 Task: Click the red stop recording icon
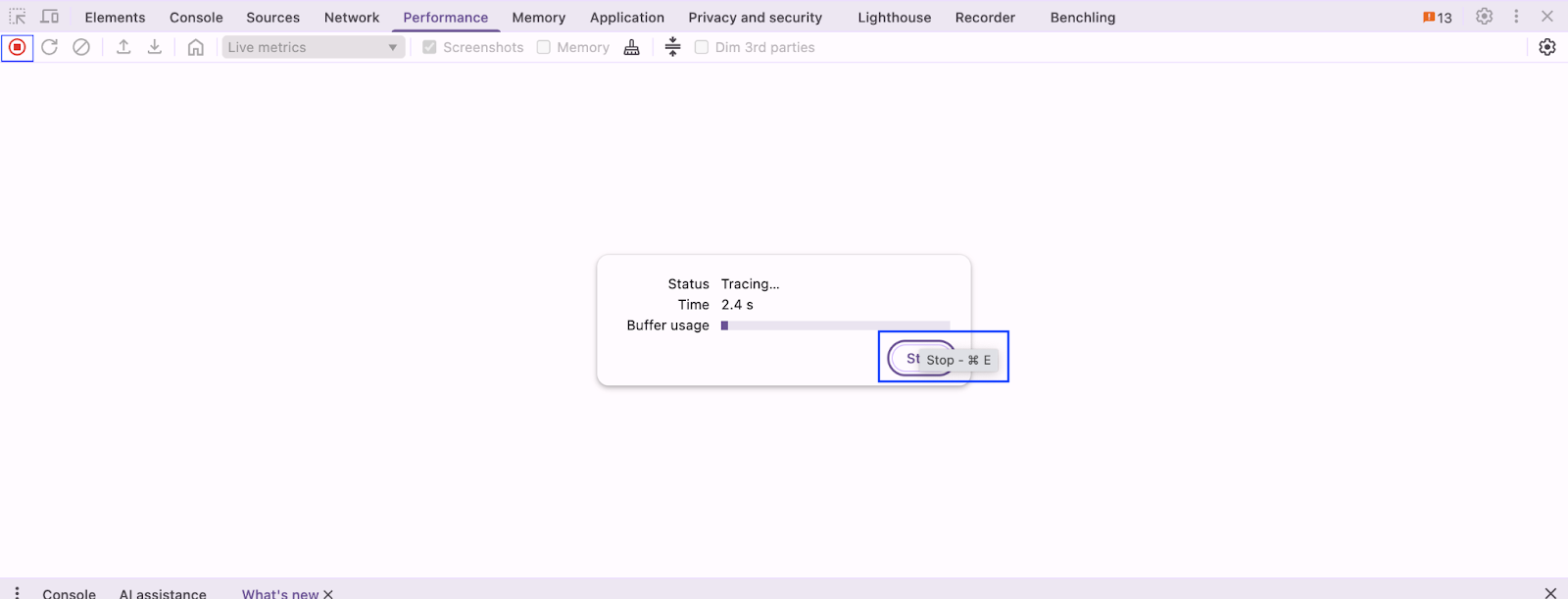[x=17, y=47]
